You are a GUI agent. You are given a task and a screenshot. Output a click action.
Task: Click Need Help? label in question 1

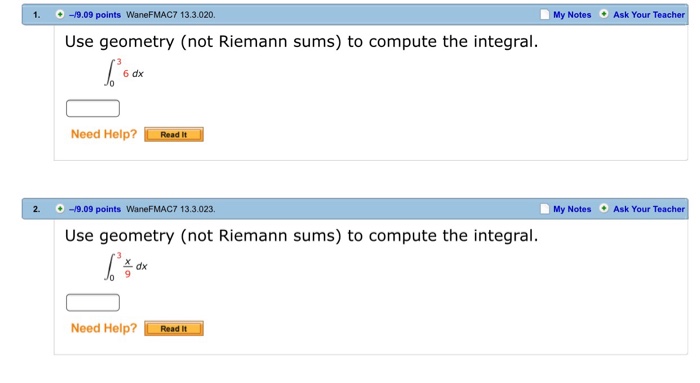104,134
